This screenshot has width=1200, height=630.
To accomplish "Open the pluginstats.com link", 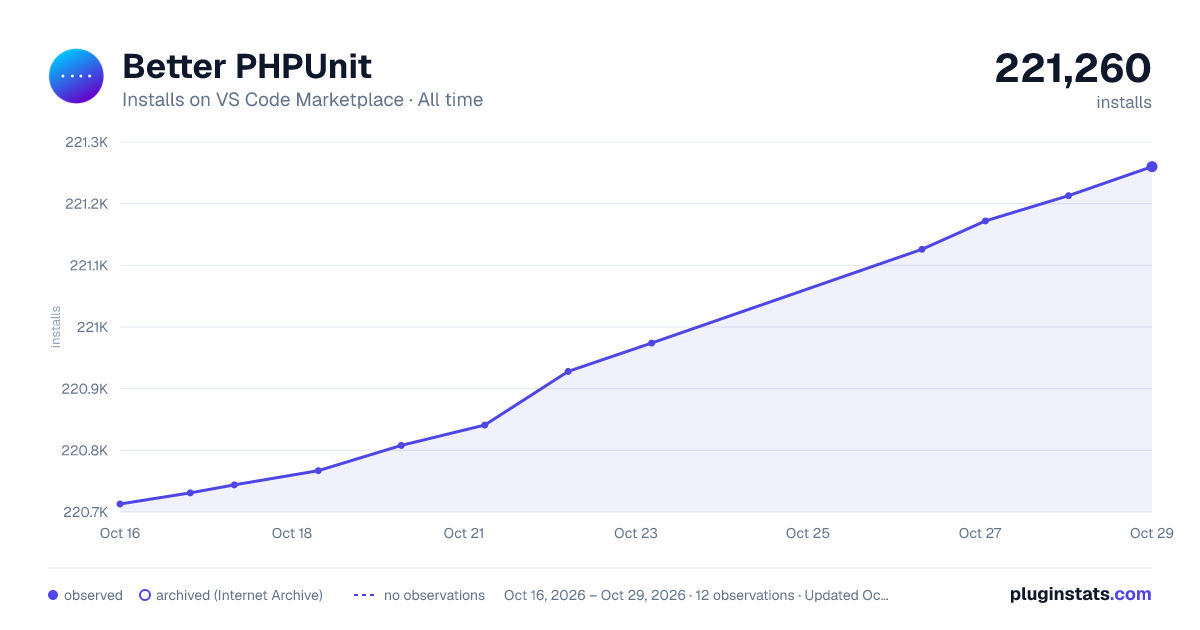I will click(1081, 594).
